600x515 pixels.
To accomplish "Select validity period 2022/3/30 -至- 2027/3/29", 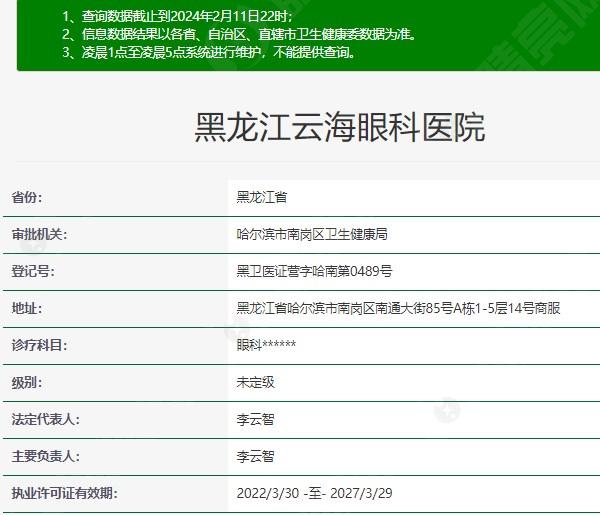I will click(315, 493).
